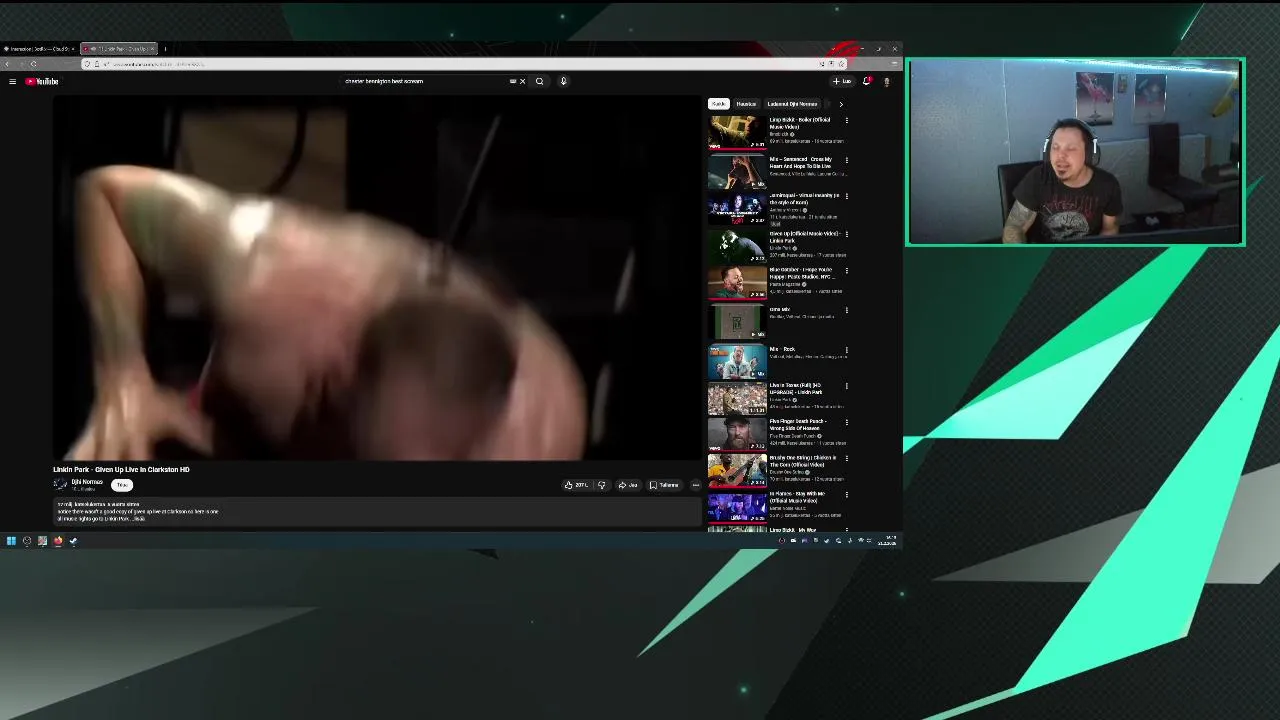Open options menu for Given Up official video
The width and height of the screenshot is (1280, 720).
click(x=846, y=234)
